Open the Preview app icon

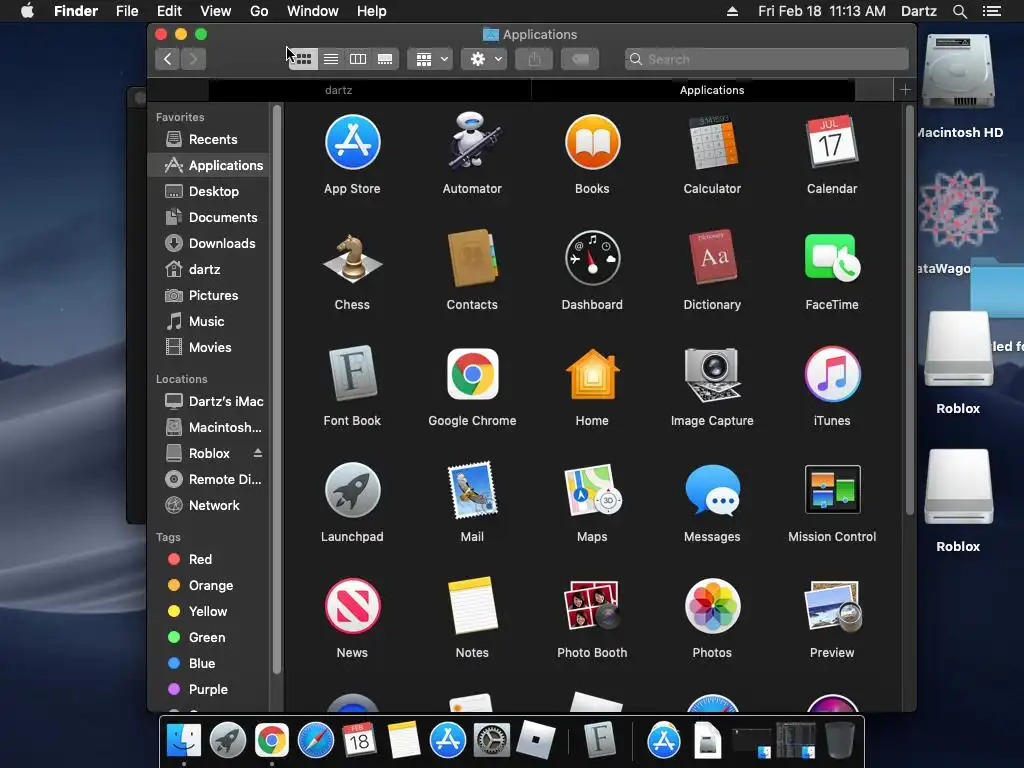click(832, 606)
